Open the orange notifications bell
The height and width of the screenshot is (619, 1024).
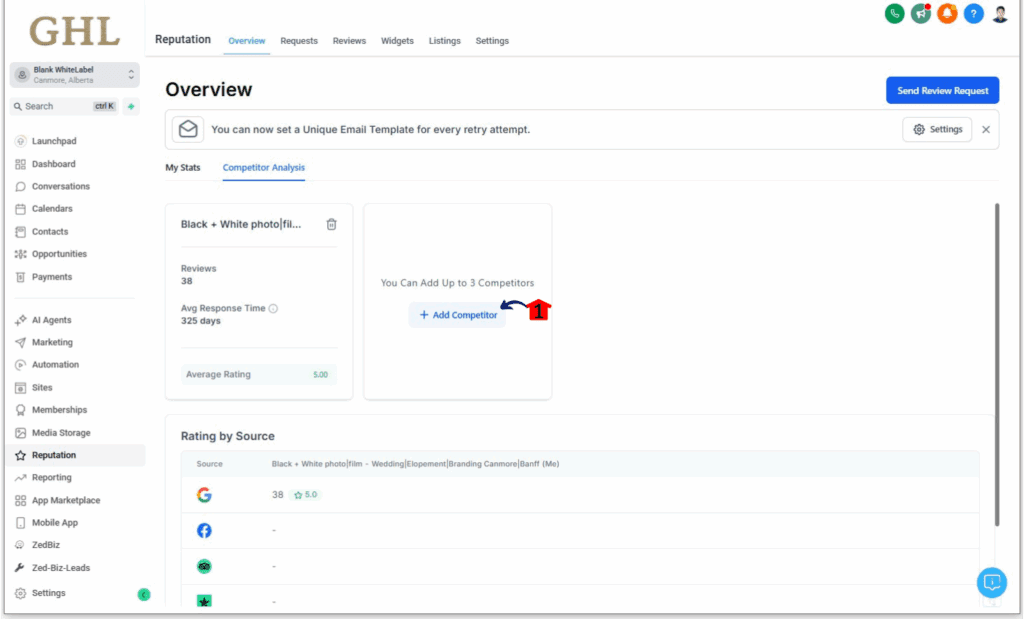pos(947,13)
